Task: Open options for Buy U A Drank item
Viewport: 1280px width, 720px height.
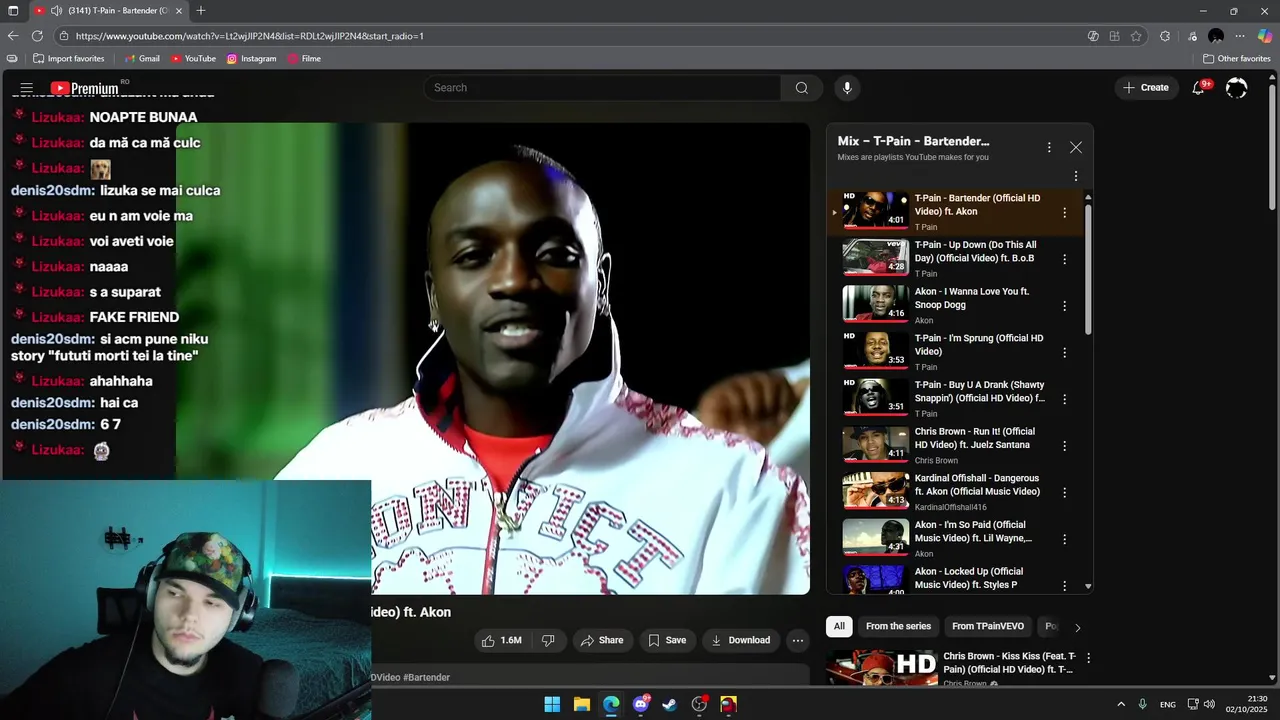Action: (1064, 399)
